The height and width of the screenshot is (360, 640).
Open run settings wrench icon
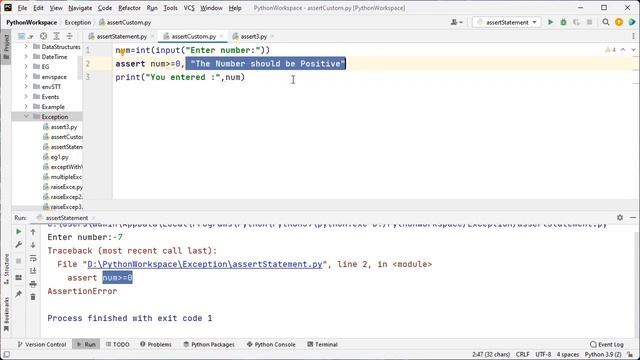(18, 244)
